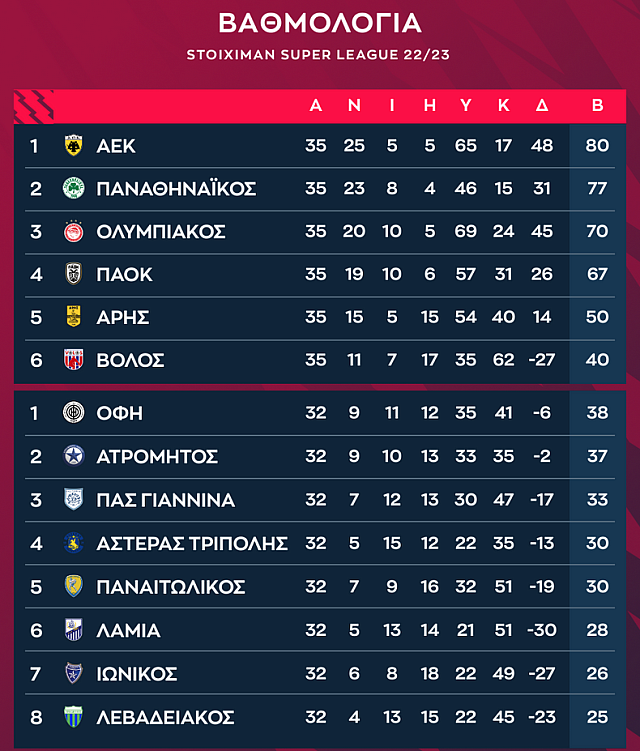640x751 pixels.
Task: Click the Aris yellow crest icon
Action: click(73, 318)
